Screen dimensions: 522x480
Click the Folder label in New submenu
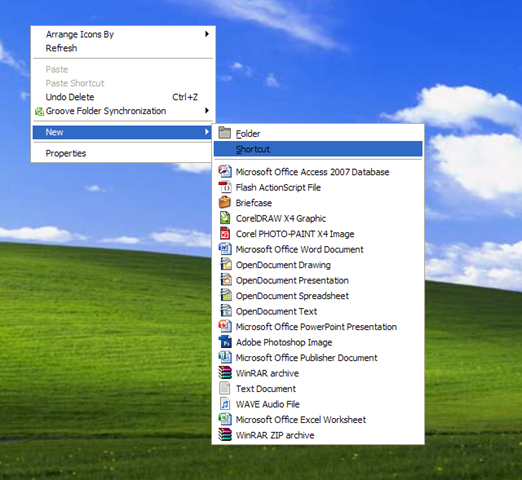point(248,134)
